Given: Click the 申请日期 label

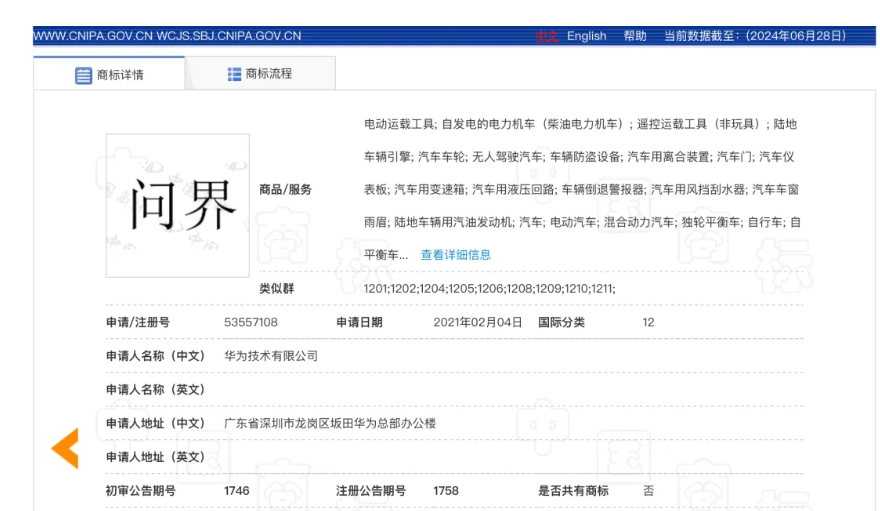Looking at the screenshot, I should (359, 323).
